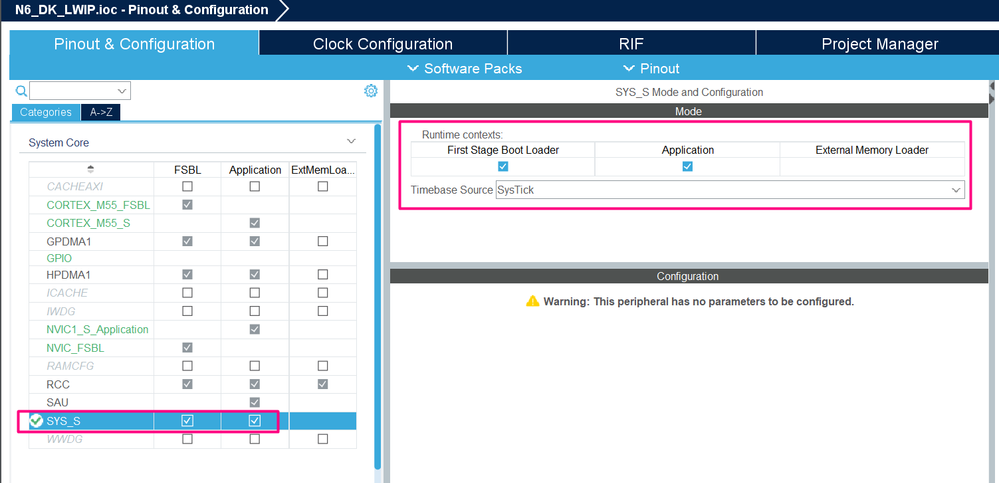Image resolution: width=999 pixels, height=483 pixels.
Task: Toggle CACHEAXI Application checkbox
Action: coord(255,187)
